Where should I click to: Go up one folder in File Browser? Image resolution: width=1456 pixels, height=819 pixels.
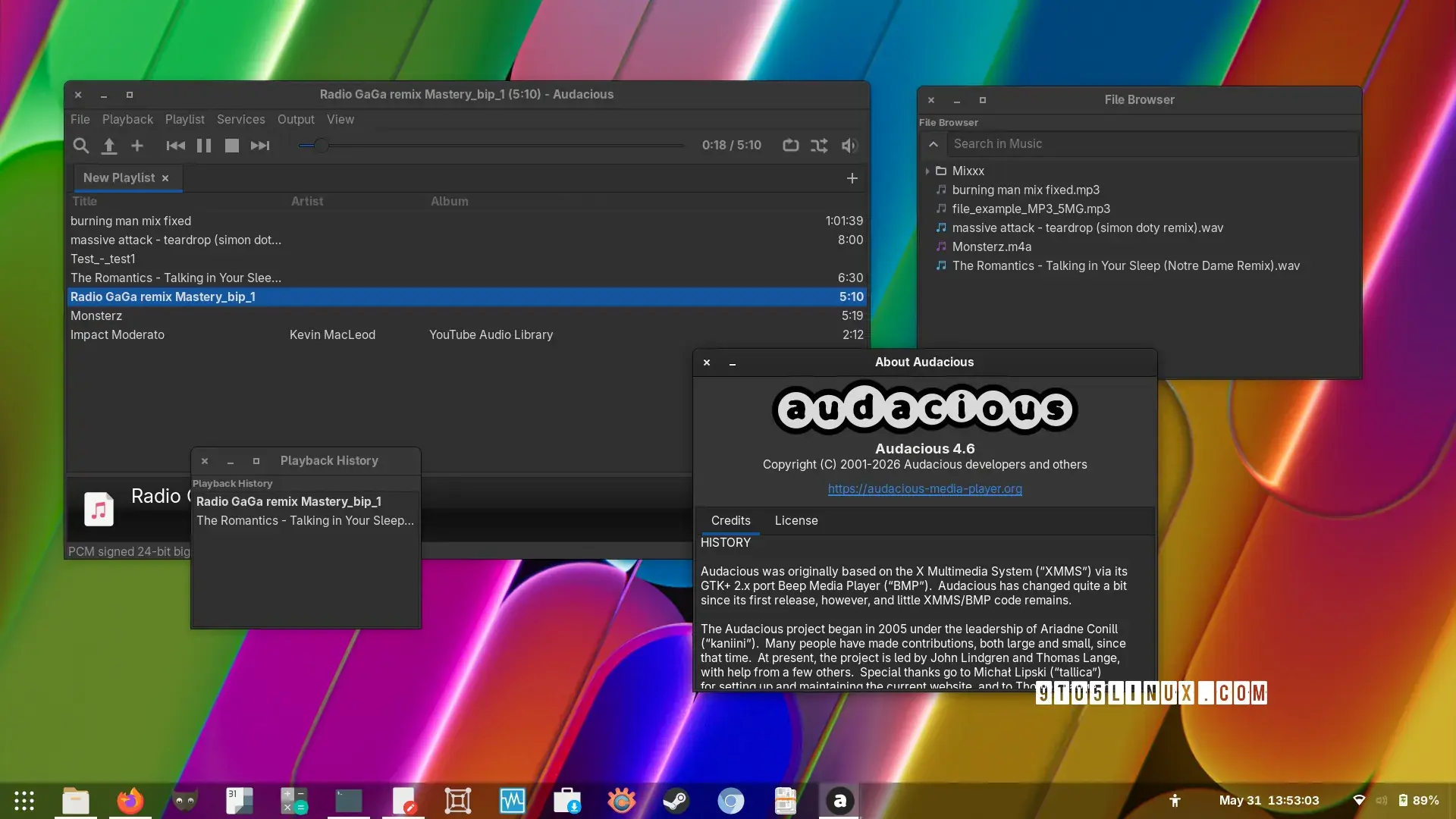coord(934,144)
